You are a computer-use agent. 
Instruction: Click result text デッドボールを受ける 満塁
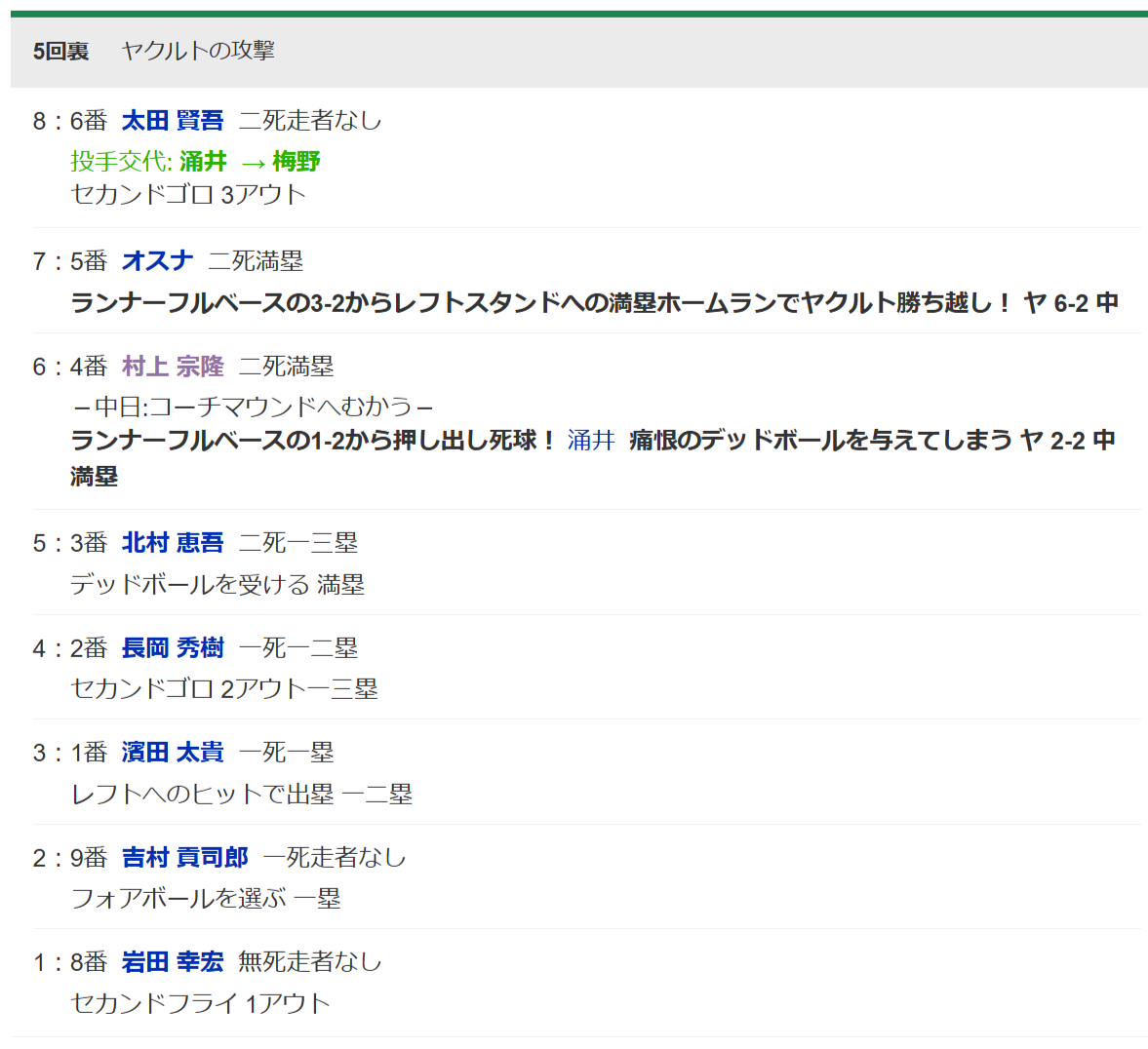point(218,584)
